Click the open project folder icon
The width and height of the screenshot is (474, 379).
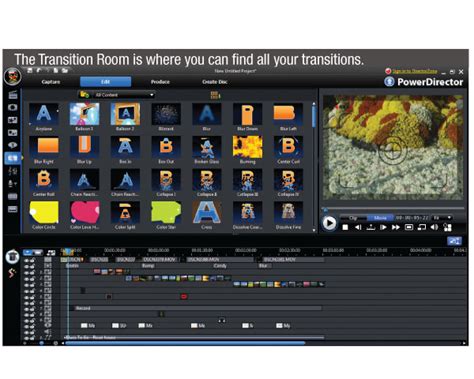tap(65, 70)
